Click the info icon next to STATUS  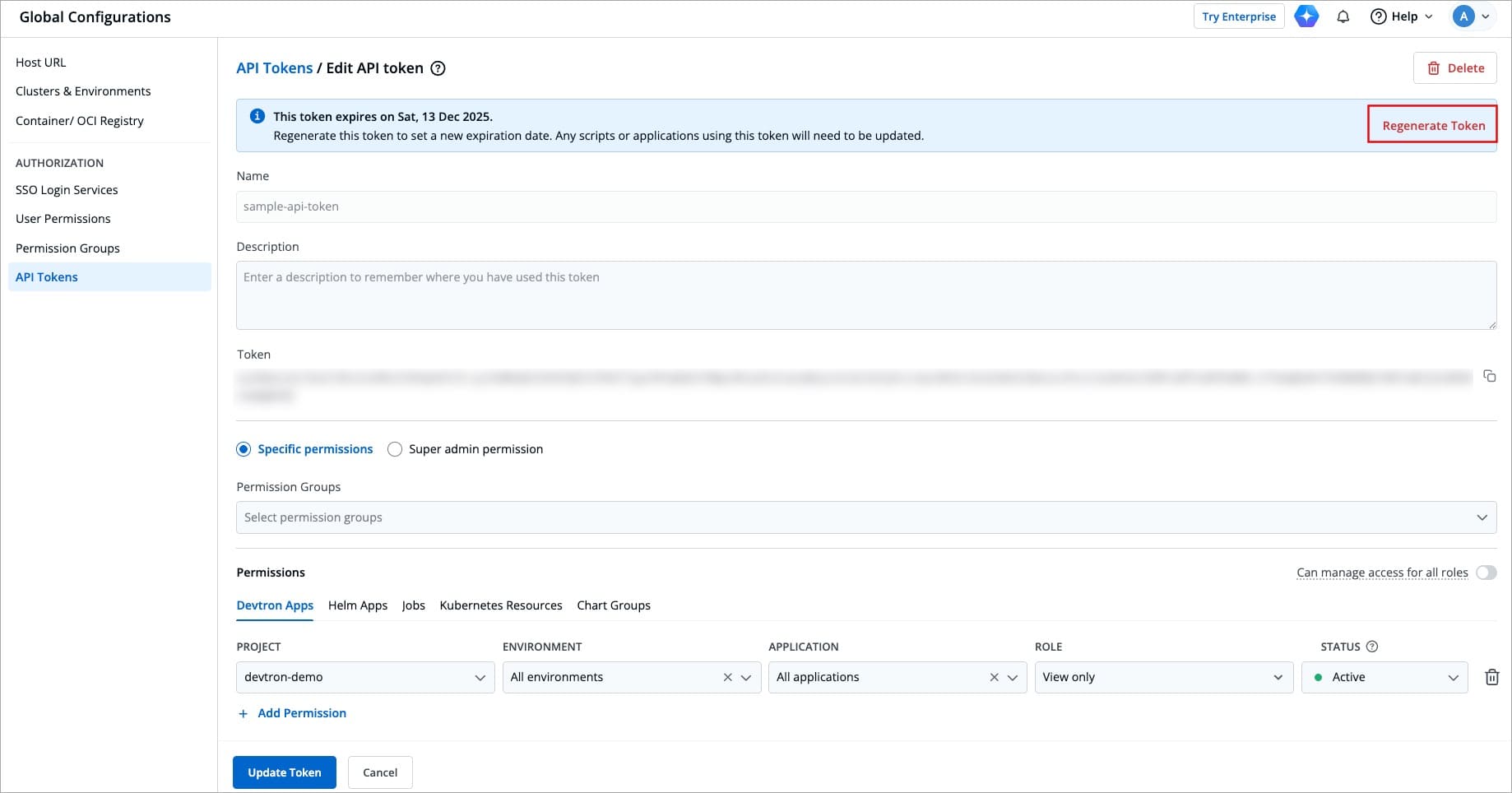tap(1371, 647)
